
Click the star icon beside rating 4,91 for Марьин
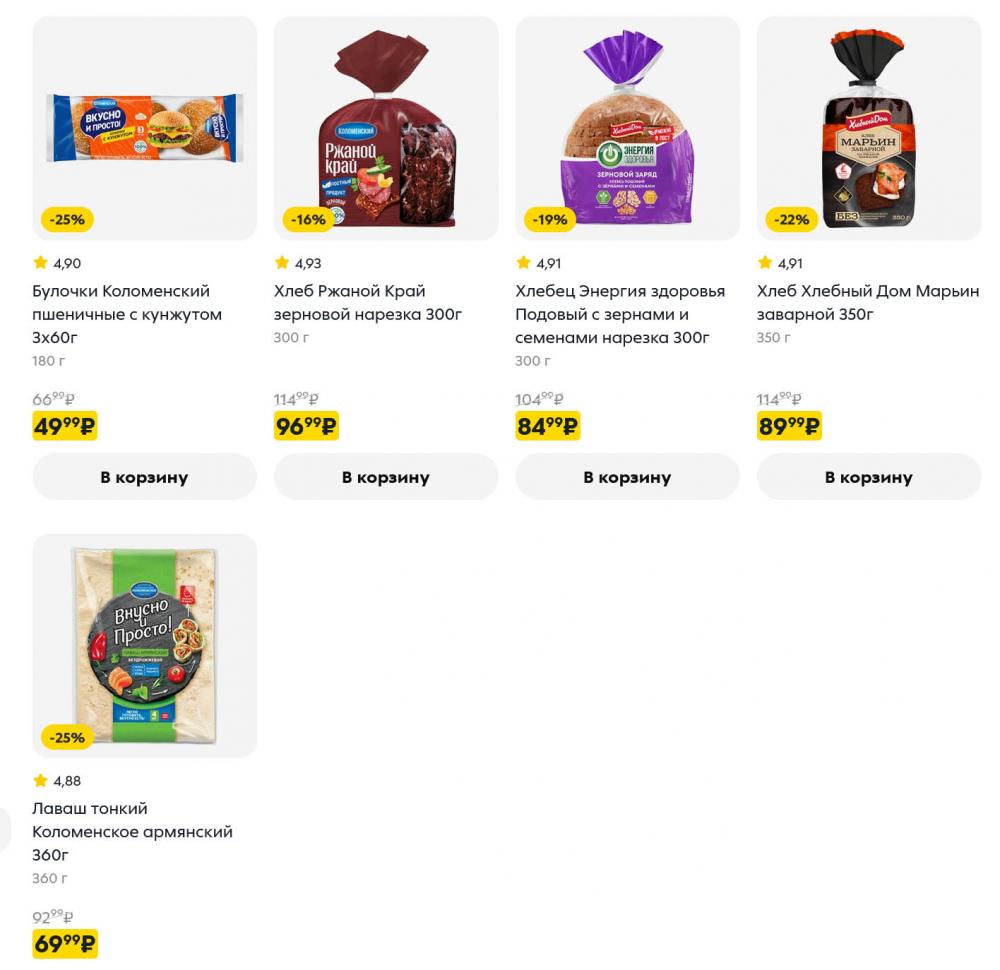(x=763, y=262)
